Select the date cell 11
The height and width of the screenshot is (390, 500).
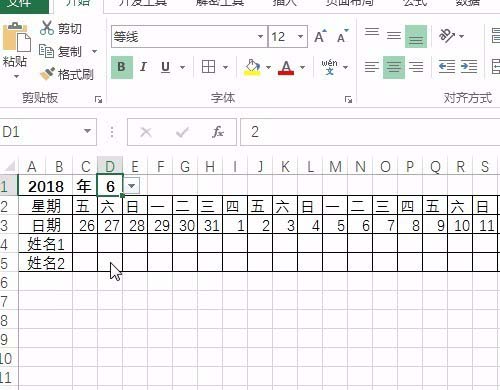click(x=485, y=225)
